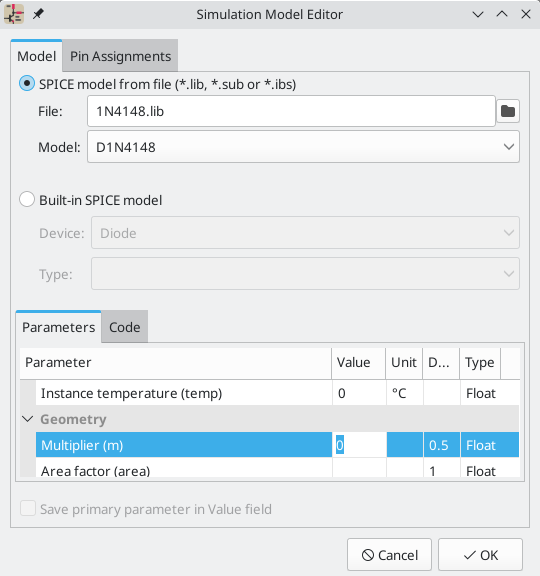Click the Value column header
Image resolution: width=540 pixels, height=576 pixels.
click(x=359, y=363)
